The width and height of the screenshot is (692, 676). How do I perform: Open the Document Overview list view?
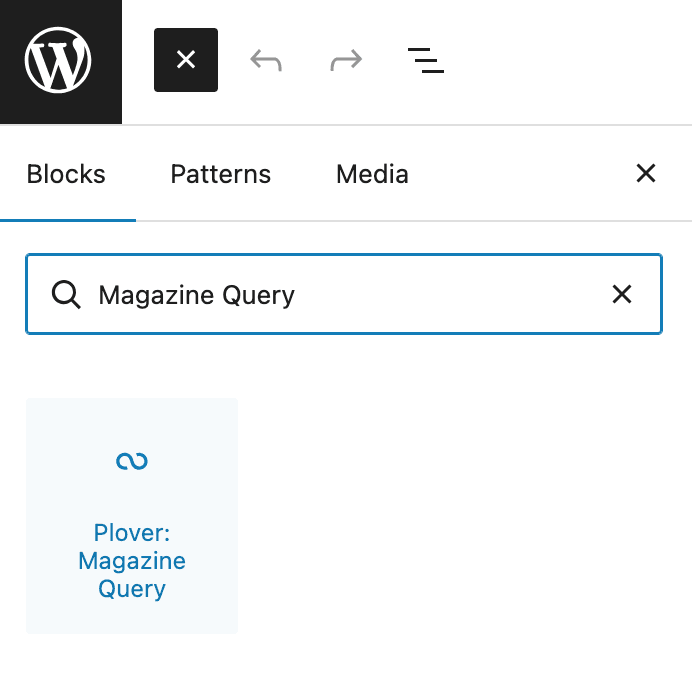point(426,61)
